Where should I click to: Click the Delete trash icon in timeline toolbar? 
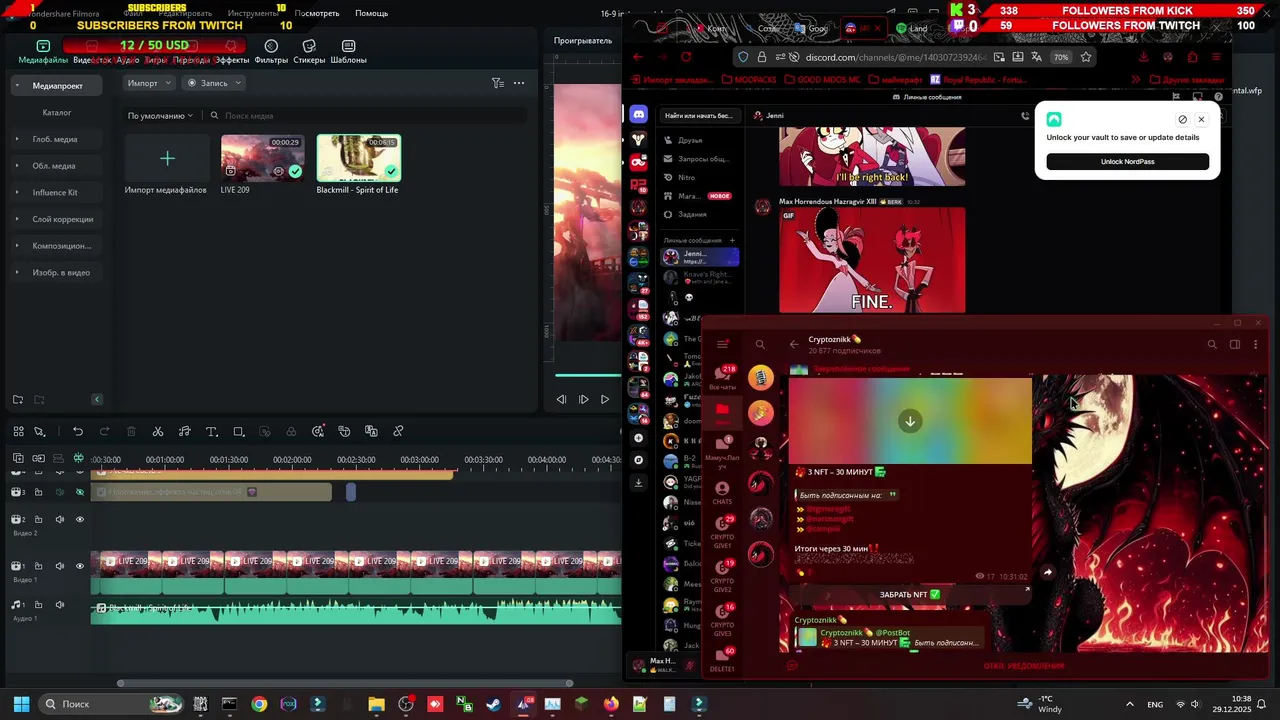tap(131, 432)
